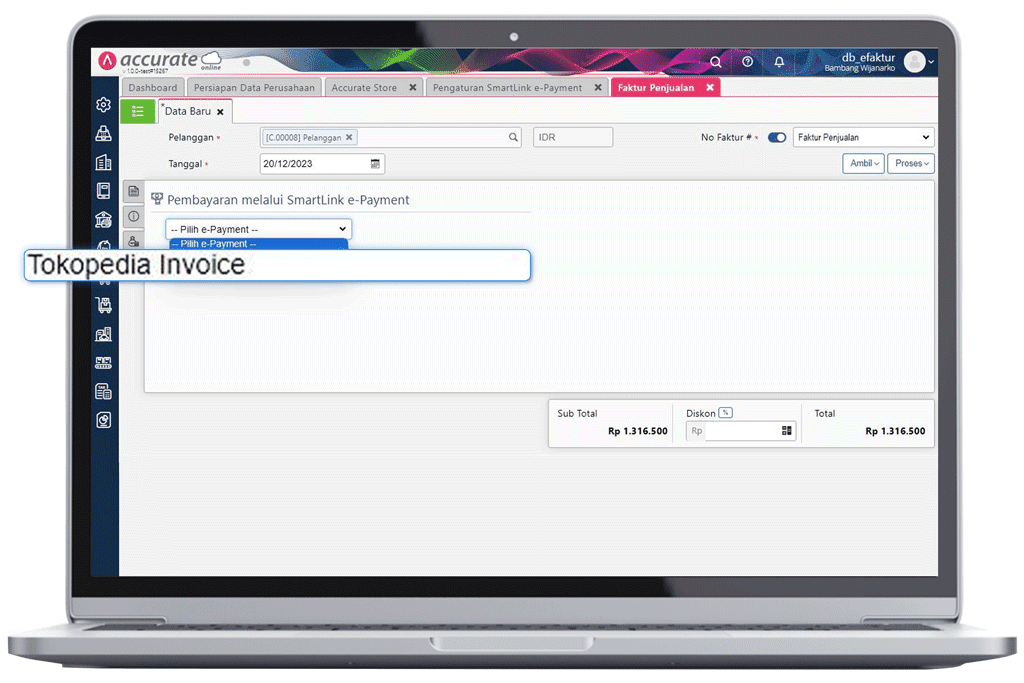The image size is (1024, 683).
Task: Open the trolley with boxes sidebar icon
Action: [x=103, y=305]
